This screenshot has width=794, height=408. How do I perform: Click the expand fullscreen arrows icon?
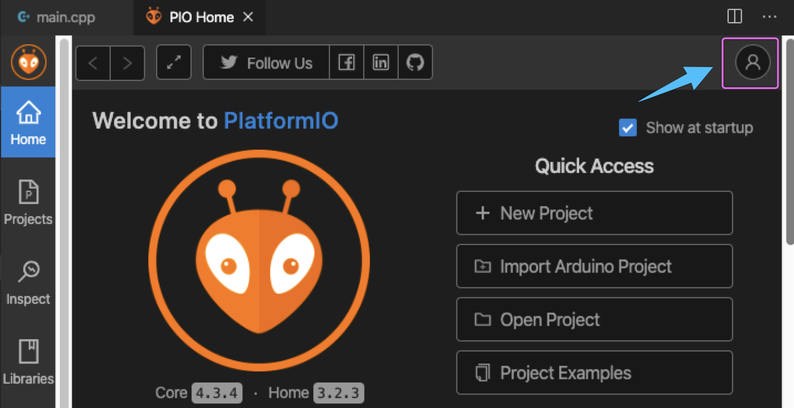pyautogui.click(x=174, y=63)
